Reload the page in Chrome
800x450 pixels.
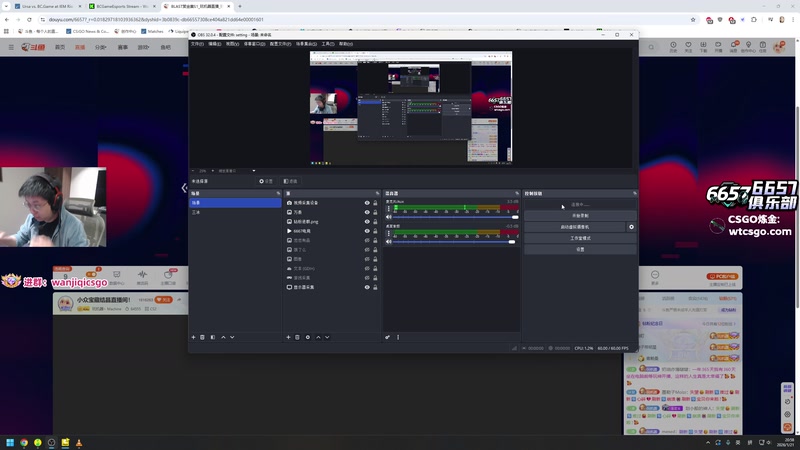point(29,19)
